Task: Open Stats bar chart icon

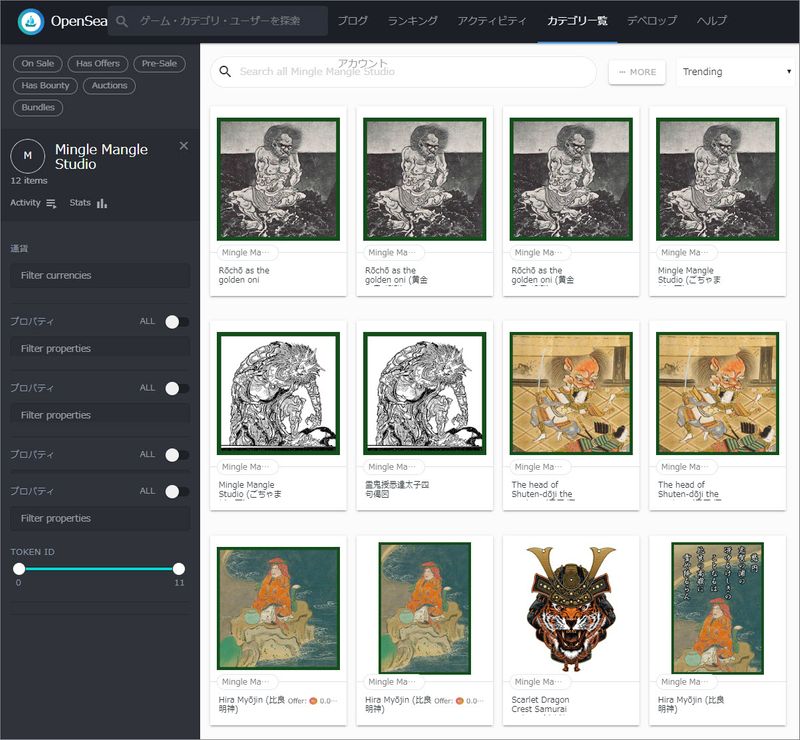Action: [x=102, y=203]
